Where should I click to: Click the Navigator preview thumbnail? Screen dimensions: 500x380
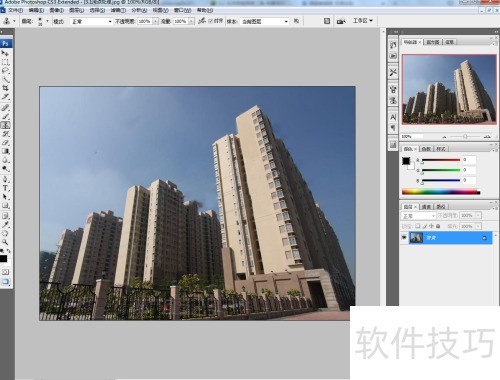pyautogui.click(x=449, y=89)
